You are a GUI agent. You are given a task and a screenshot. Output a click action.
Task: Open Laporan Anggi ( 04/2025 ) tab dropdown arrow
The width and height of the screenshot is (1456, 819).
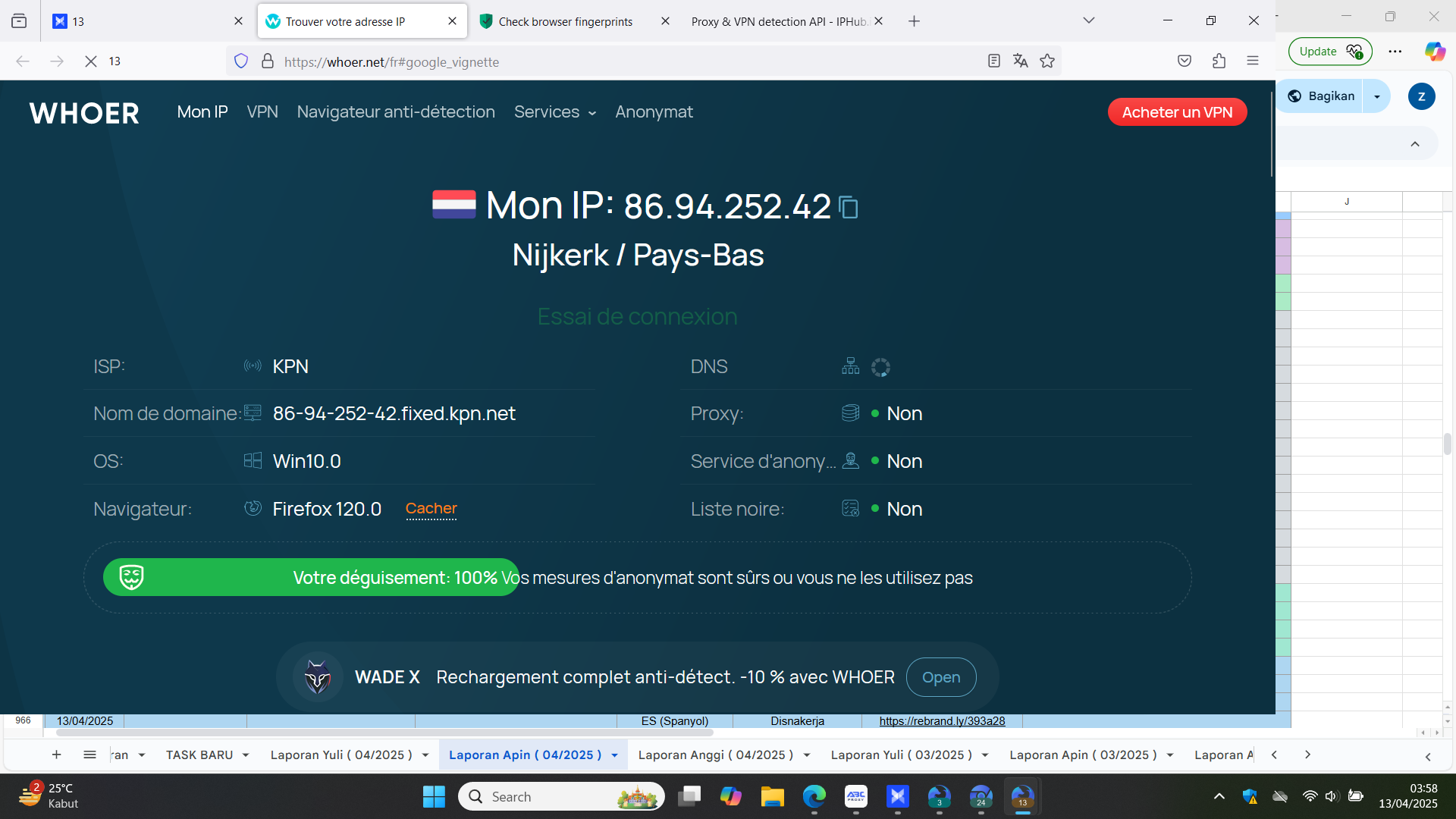[807, 755]
